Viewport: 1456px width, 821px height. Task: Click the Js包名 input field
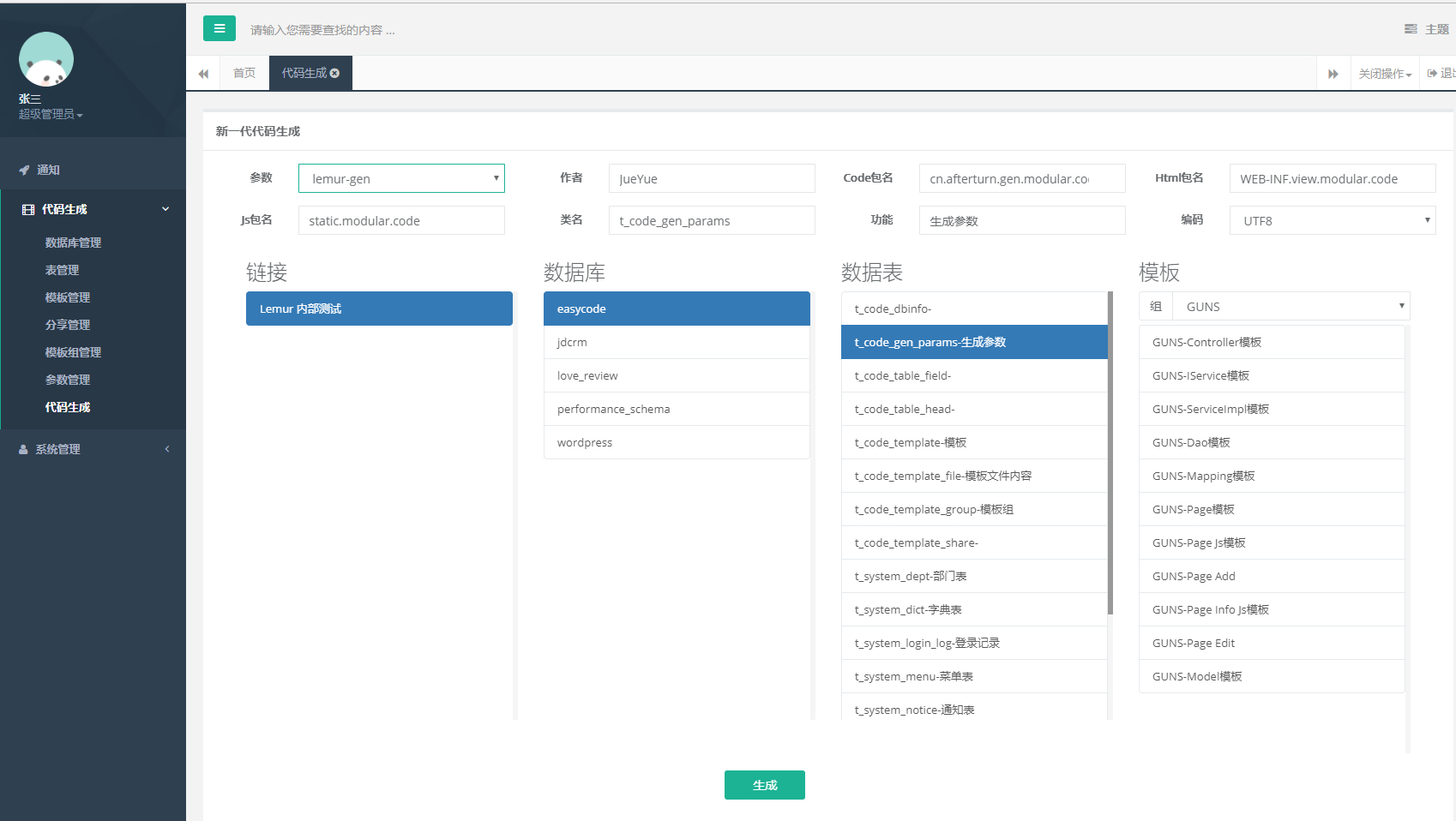click(401, 220)
